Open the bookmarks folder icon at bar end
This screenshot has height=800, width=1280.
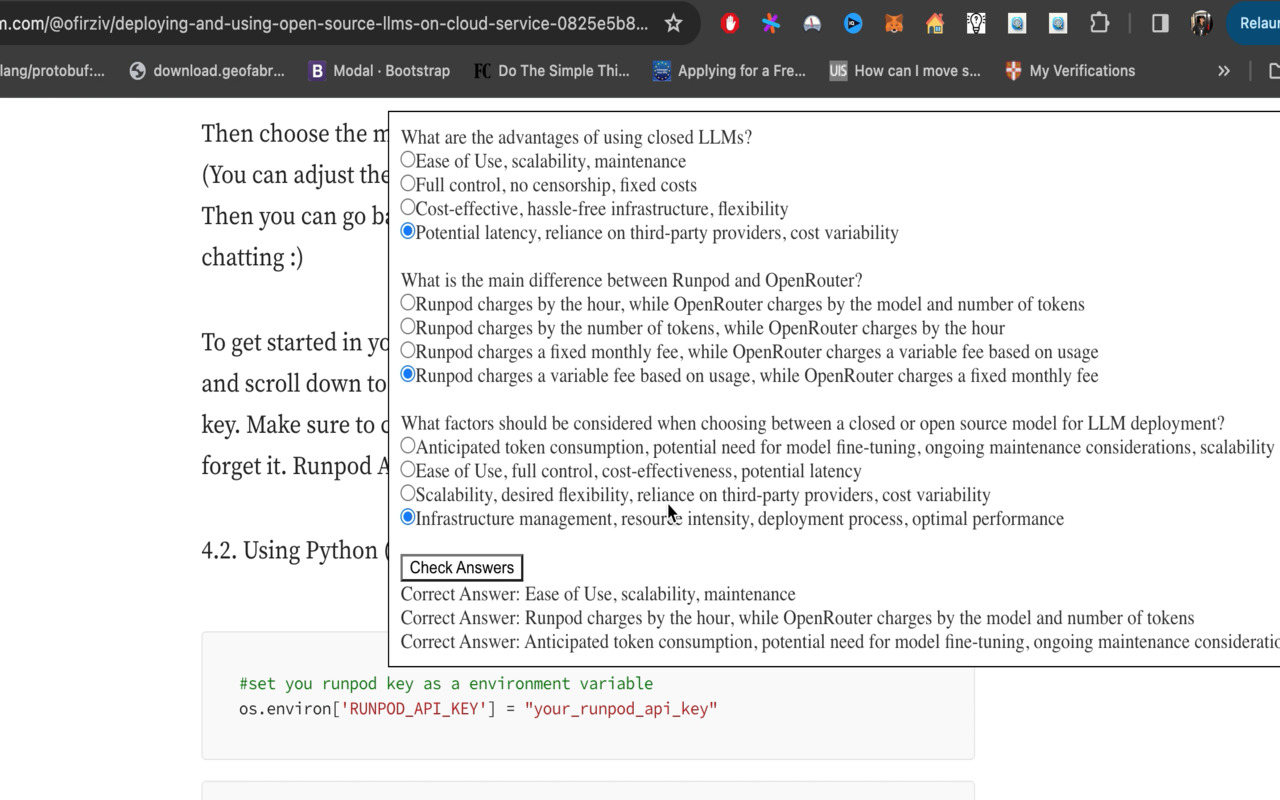click(1273, 70)
